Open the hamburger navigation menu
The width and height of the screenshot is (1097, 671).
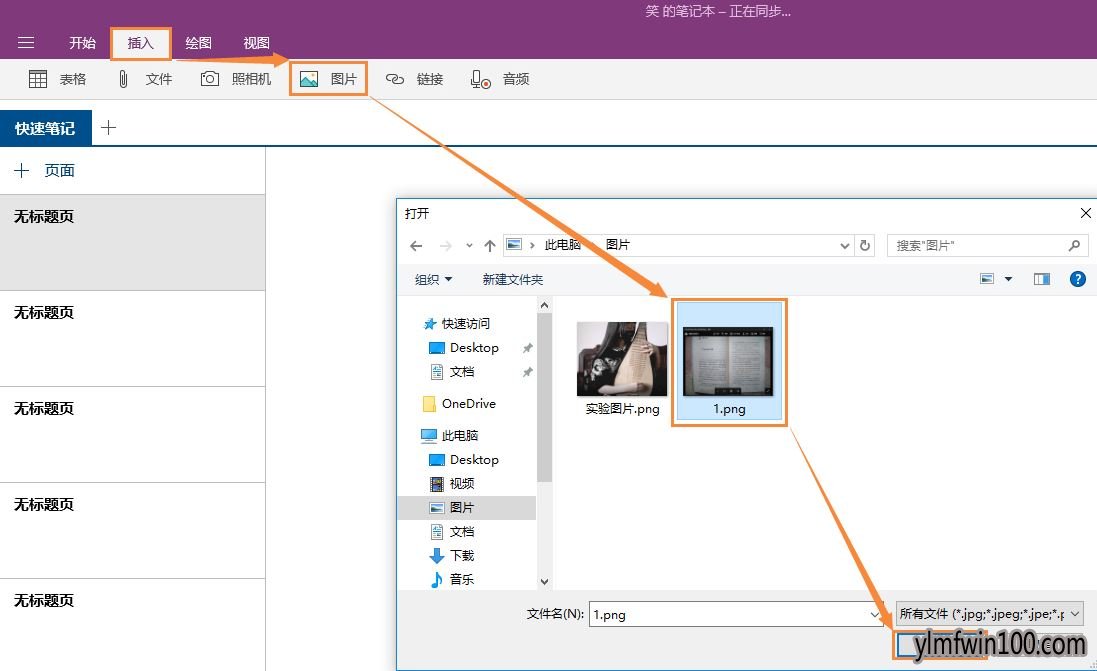pyautogui.click(x=26, y=43)
